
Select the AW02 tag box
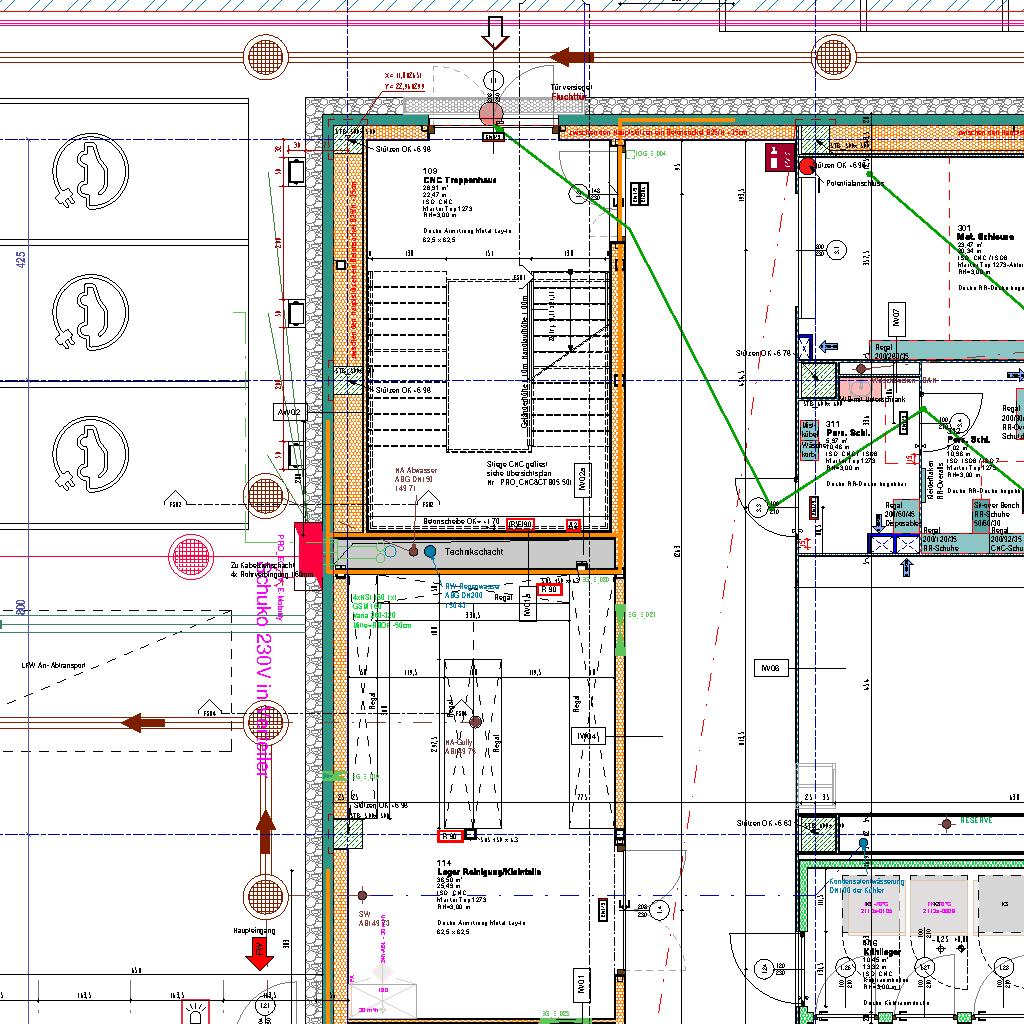[290, 412]
